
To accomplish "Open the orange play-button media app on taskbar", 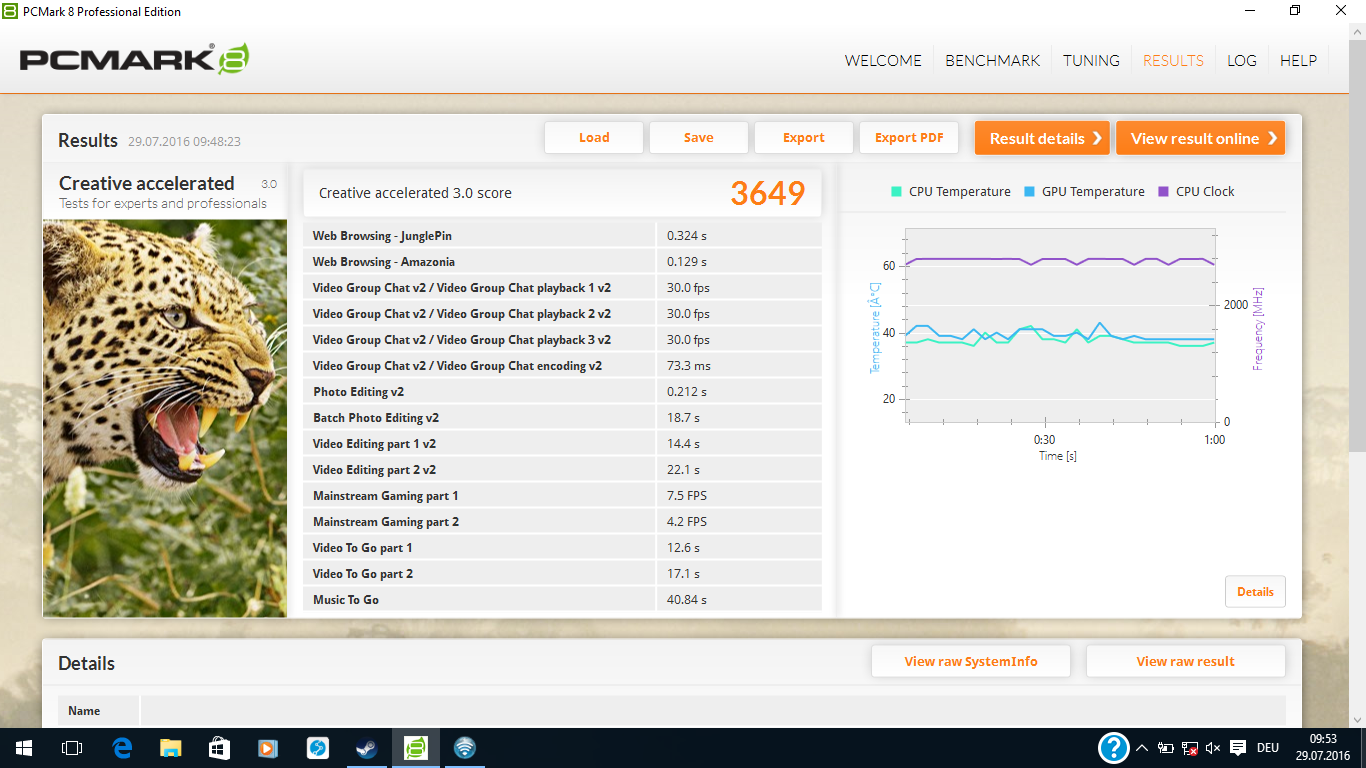I will (268, 748).
